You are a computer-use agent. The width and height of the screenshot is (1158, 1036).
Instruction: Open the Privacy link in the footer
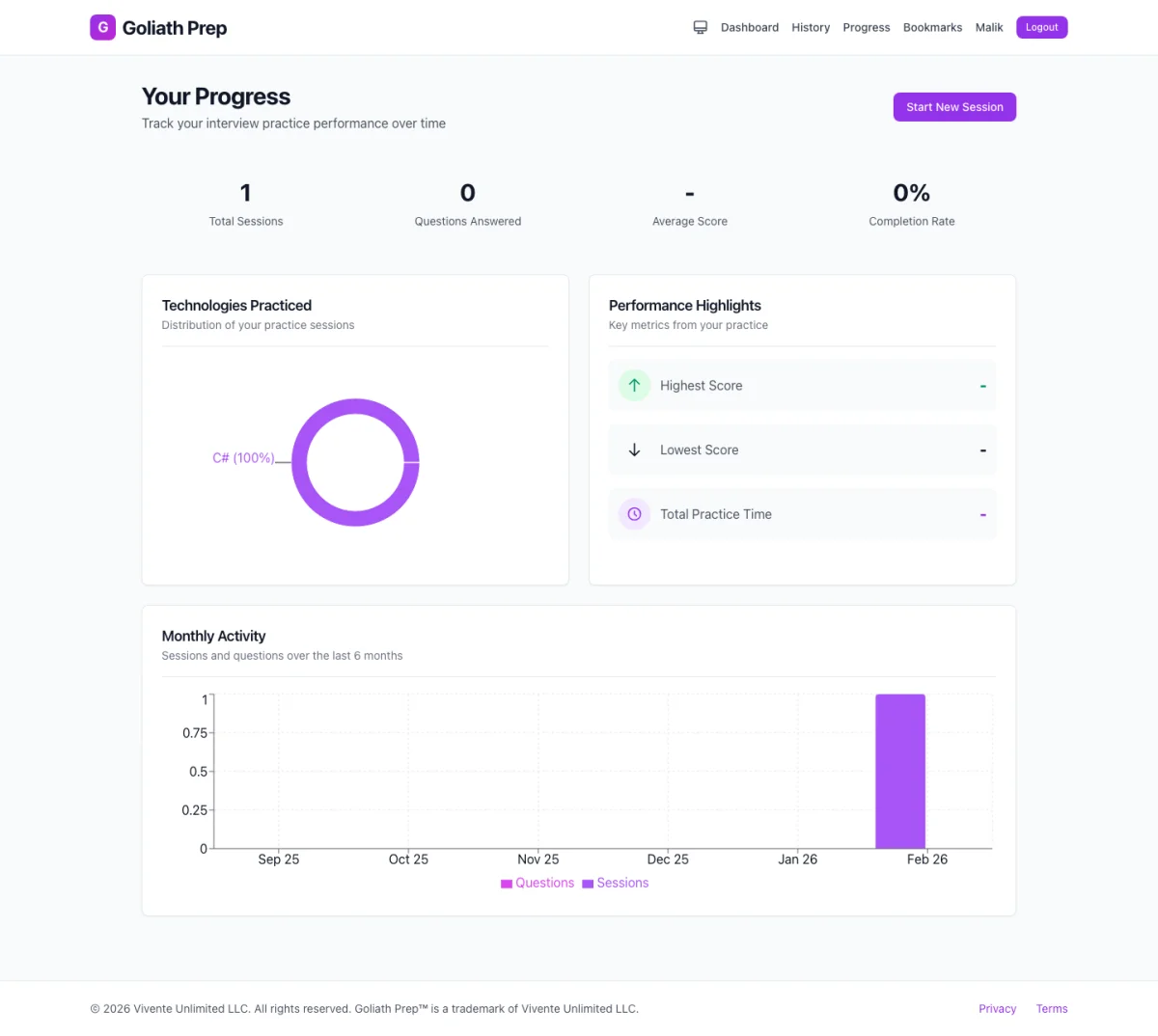point(997,1008)
